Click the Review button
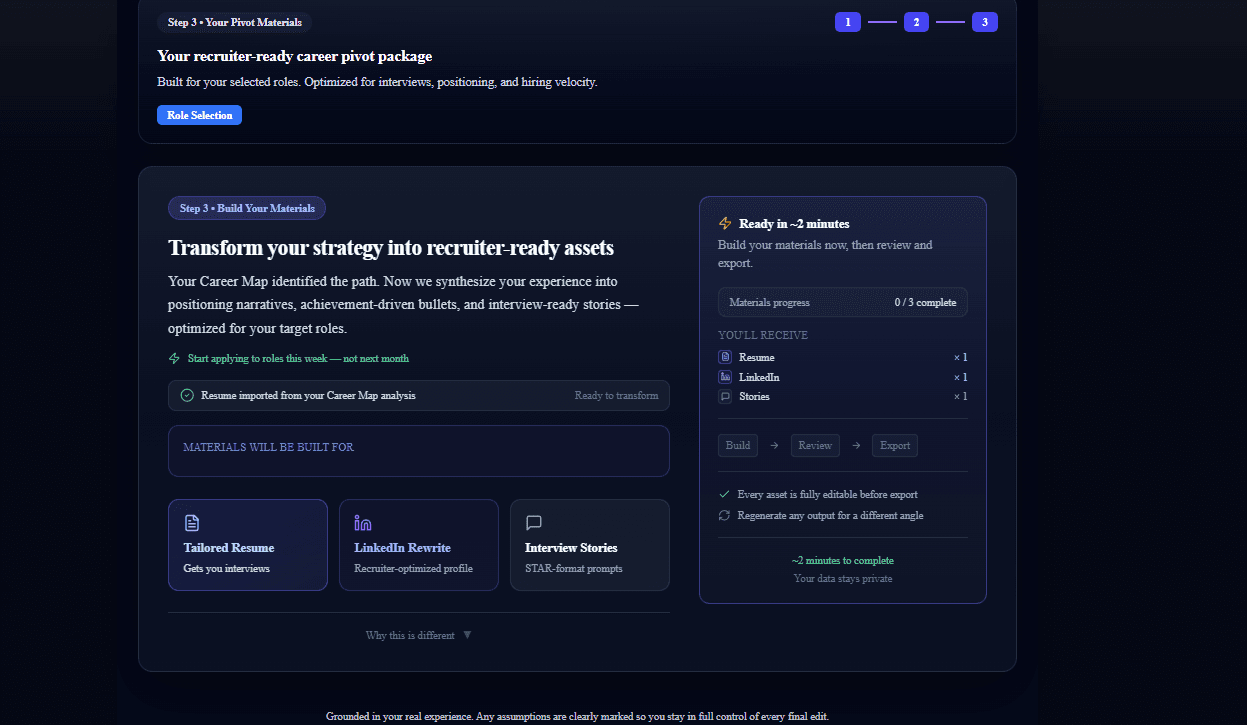The width and height of the screenshot is (1247, 725). pos(814,445)
